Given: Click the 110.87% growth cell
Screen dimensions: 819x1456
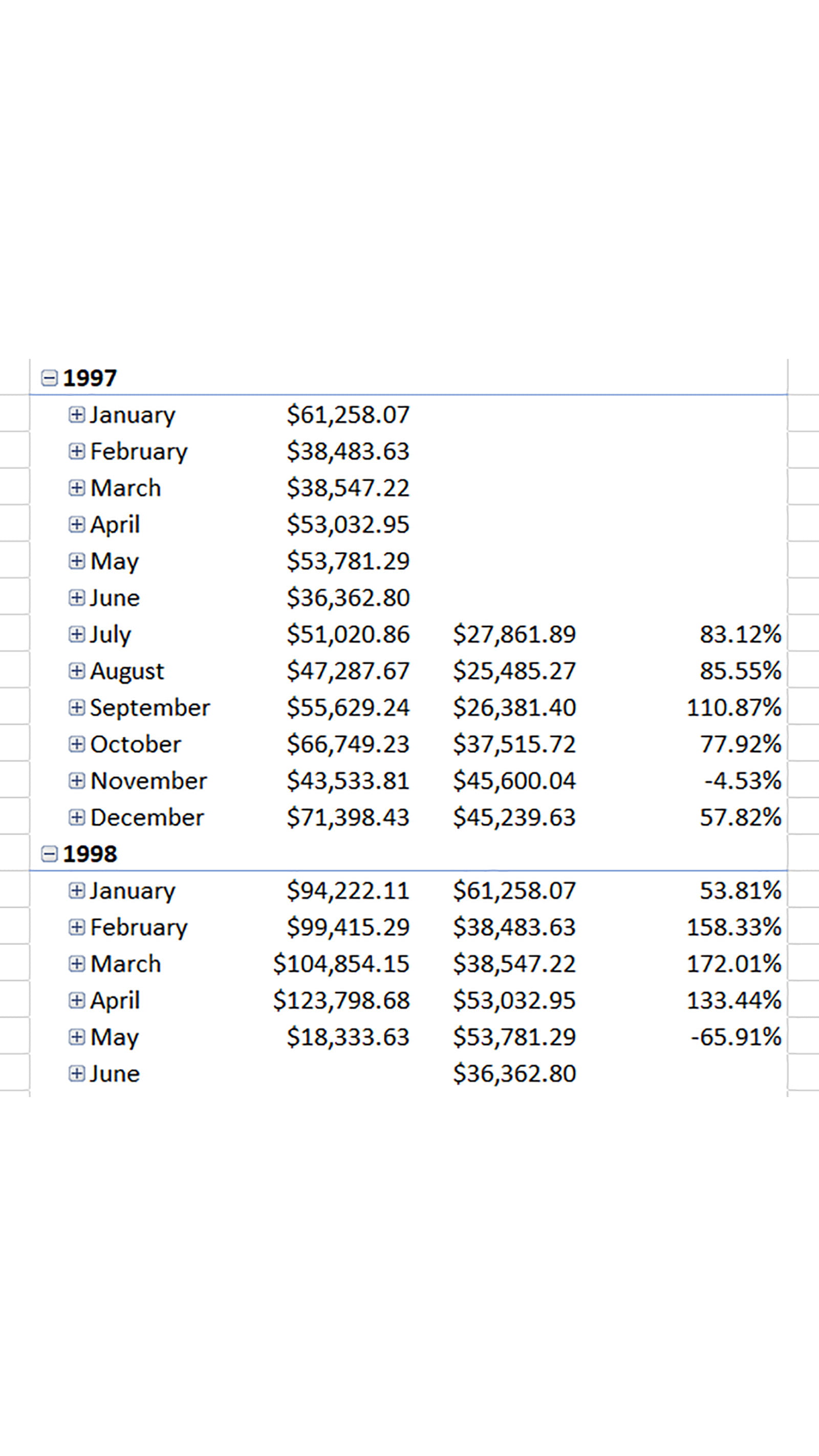Looking at the screenshot, I should coord(734,708).
